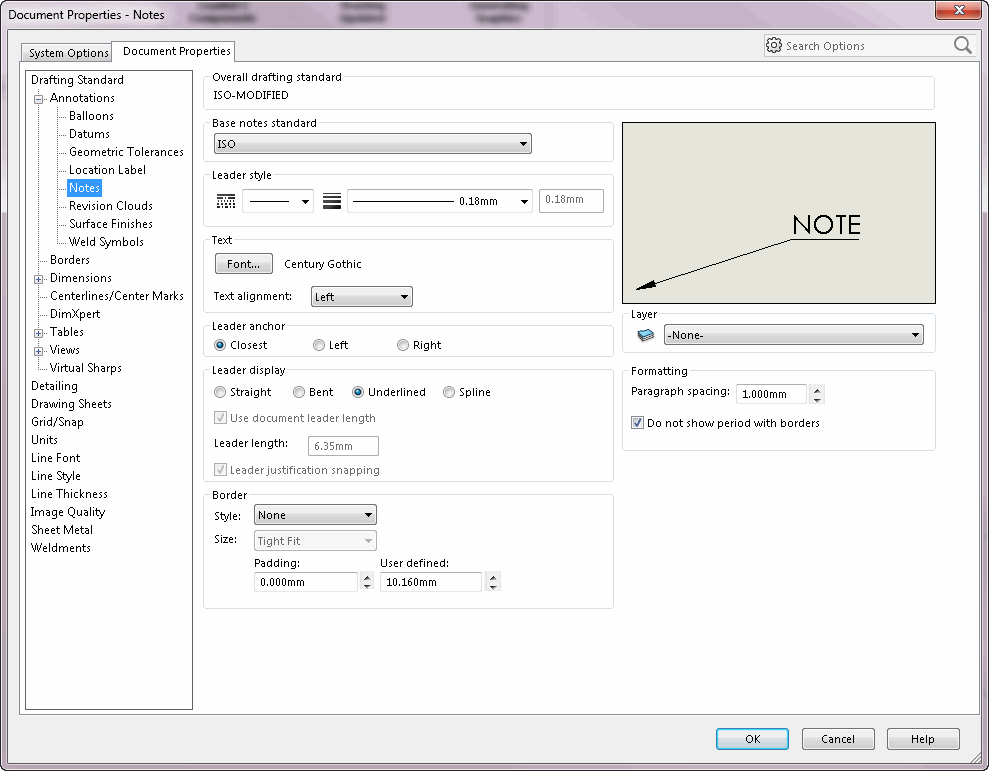989x771 pixels.
Task: Open Drawing Sheets settings
Action: tap(71, 404)
